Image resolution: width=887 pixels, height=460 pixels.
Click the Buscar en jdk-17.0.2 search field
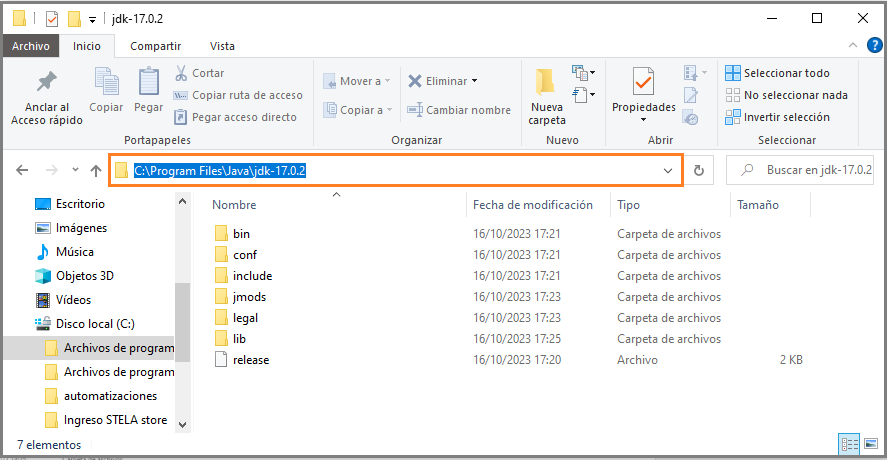(800, 170)
